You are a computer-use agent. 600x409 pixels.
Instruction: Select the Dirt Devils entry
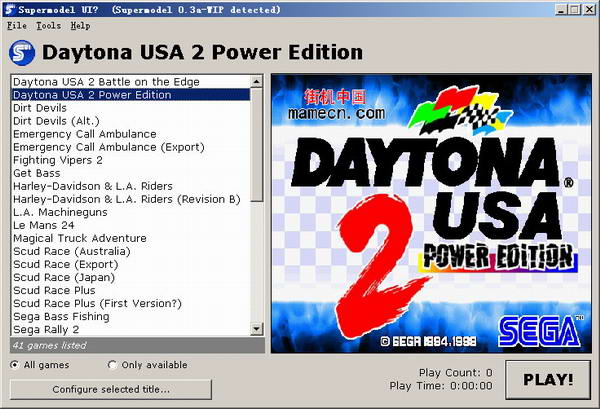(131, 108)
